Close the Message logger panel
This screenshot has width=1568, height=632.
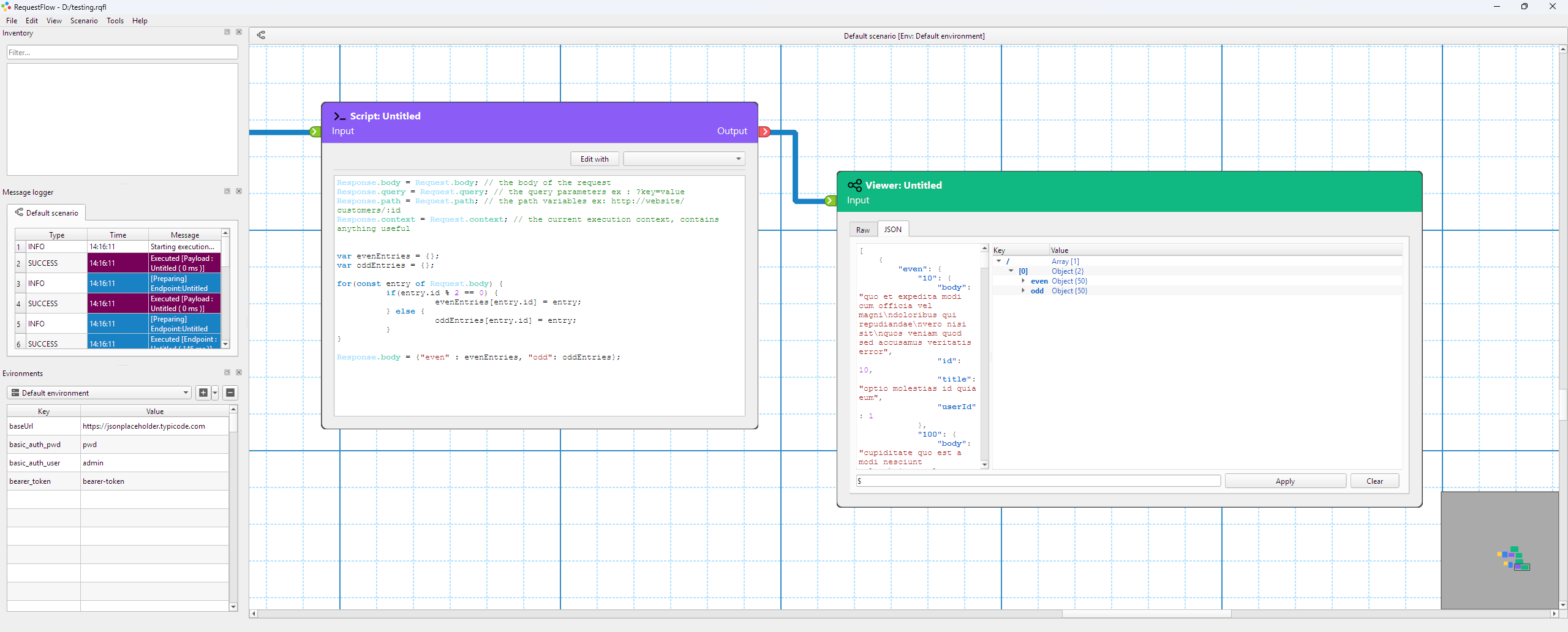239,191
